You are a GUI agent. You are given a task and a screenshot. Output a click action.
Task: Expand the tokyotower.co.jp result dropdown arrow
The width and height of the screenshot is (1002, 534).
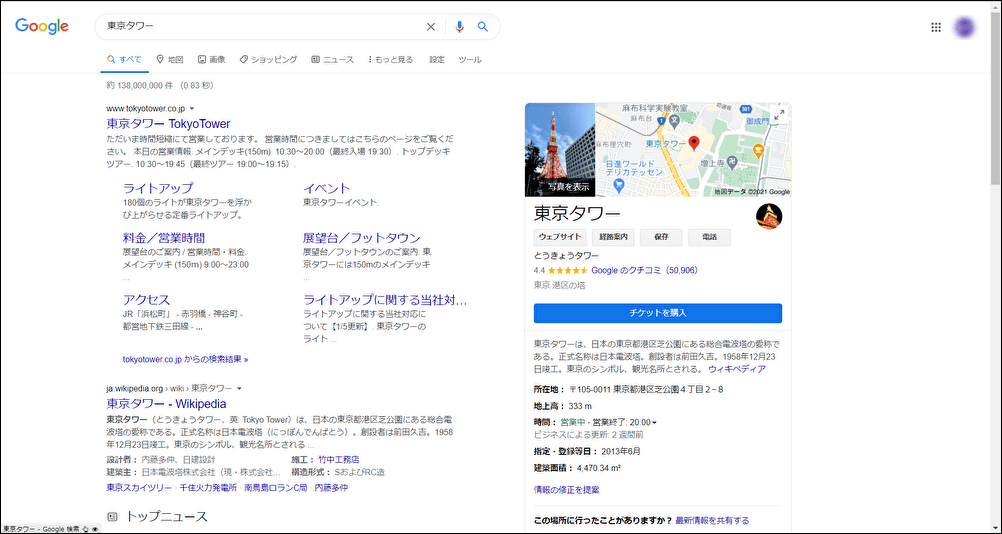point(192,109)
